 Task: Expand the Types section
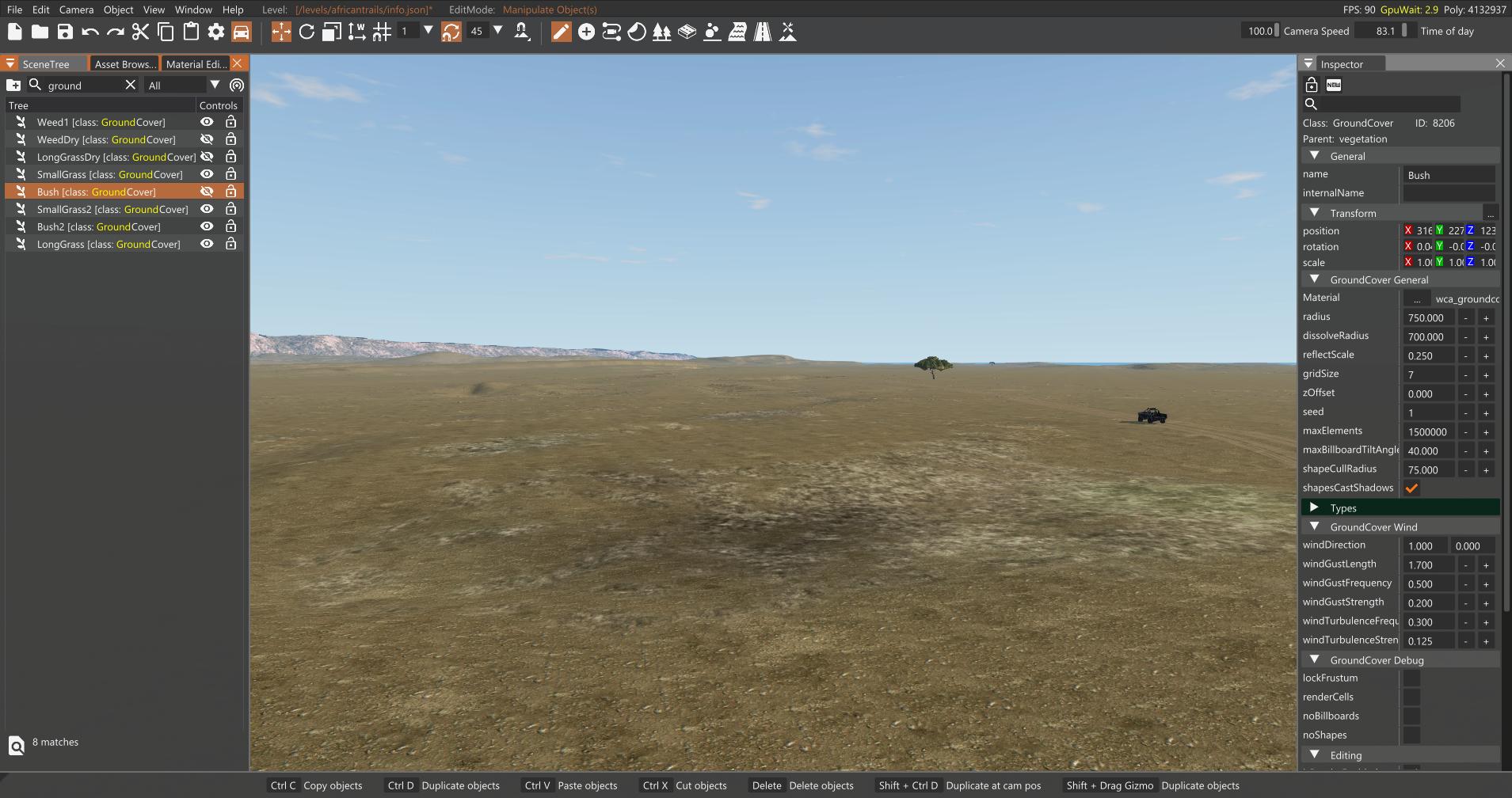(1315, 507)
